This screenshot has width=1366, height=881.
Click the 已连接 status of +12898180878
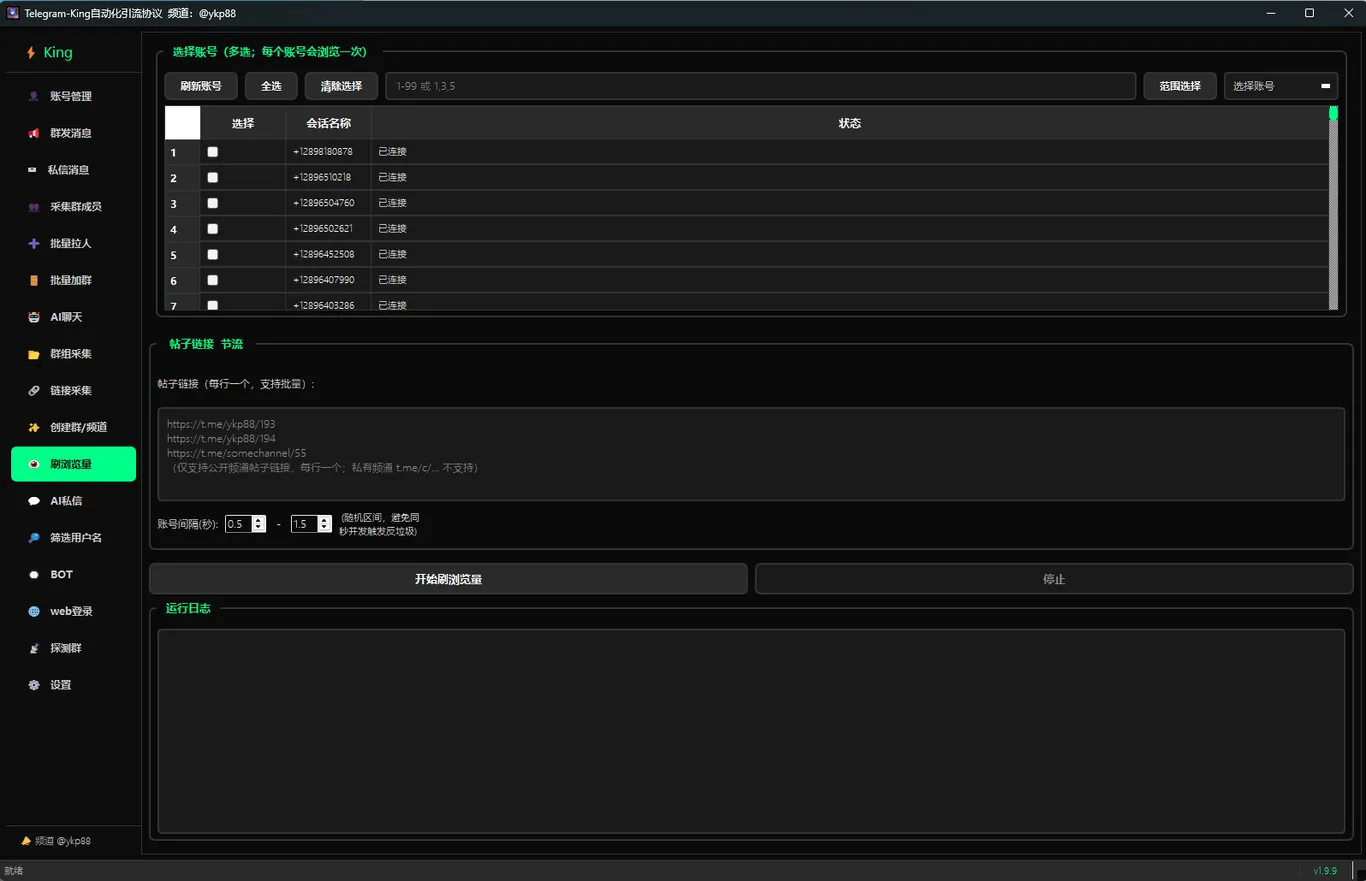[392, 152]
